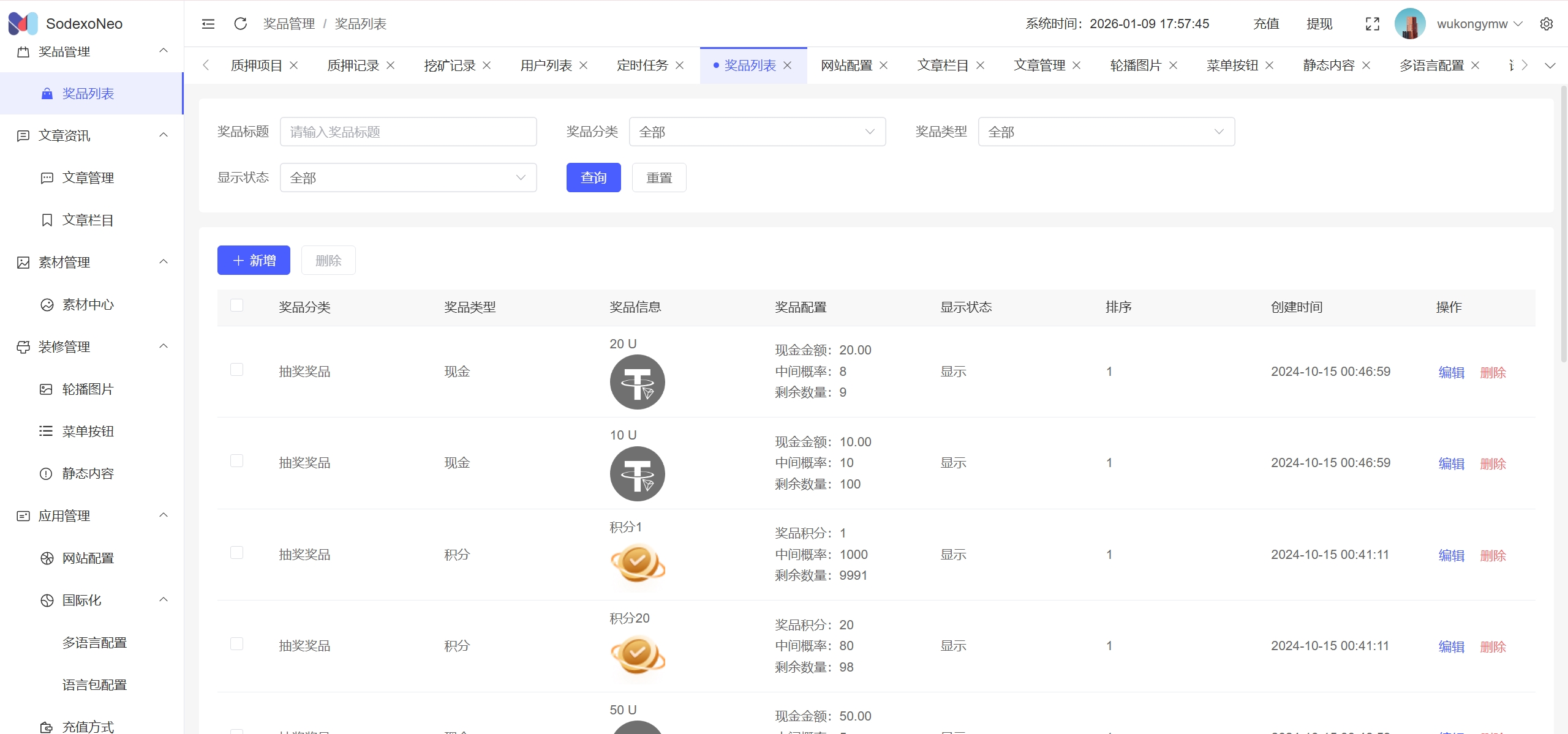Open 网站配置 in the sidebar
Image resolution: width=1568 pixels, height=734 pixels.
point(88,558)
